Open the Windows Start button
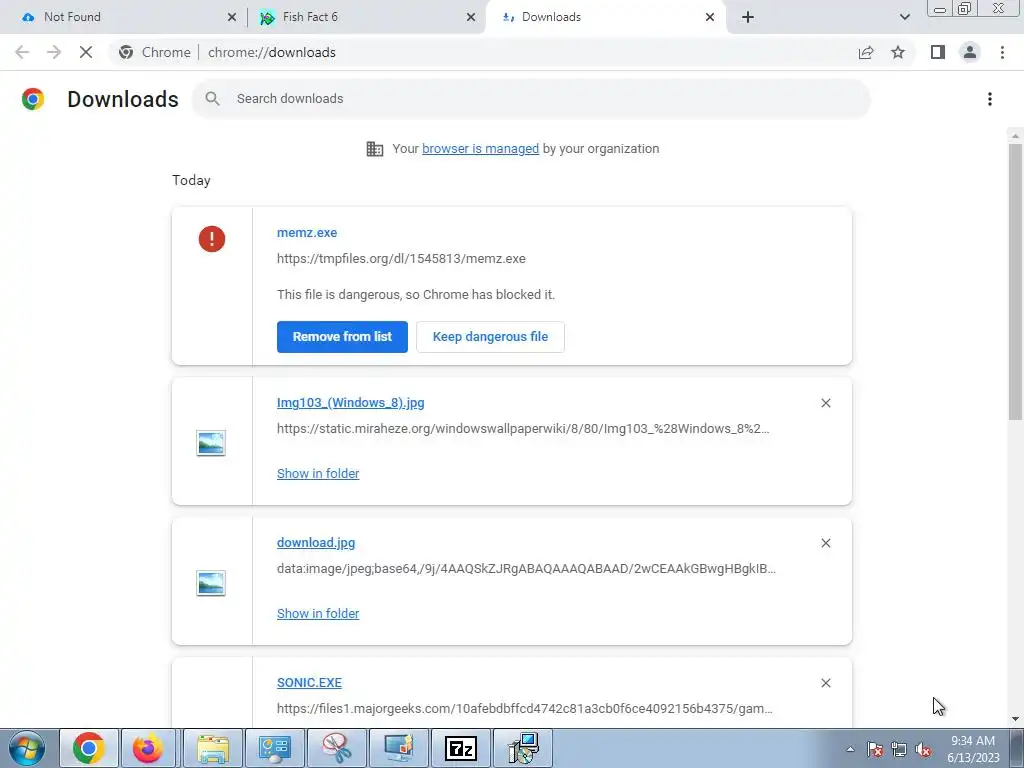Screen dimensions: 1024x768 26,748
